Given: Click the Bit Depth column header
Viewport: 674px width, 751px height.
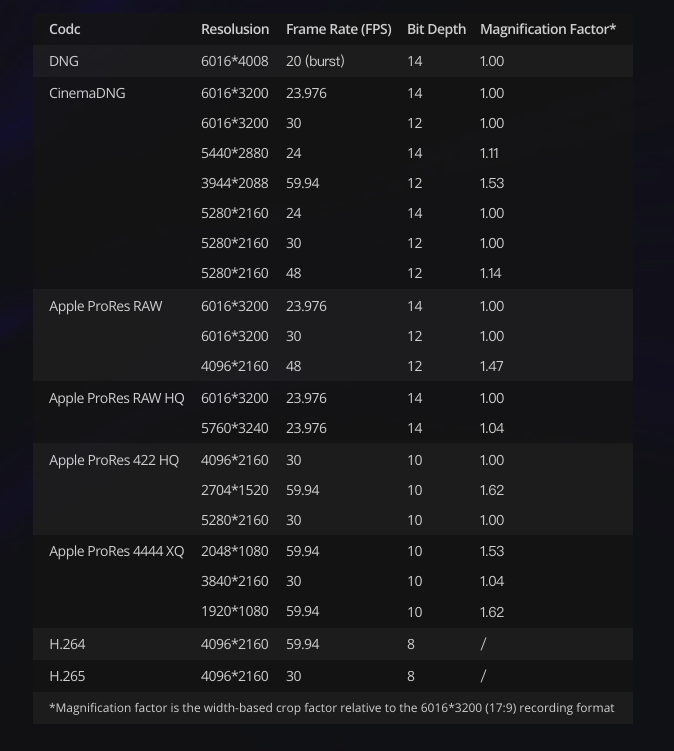Looking at the screenshot, I should [x=436, y=29].
